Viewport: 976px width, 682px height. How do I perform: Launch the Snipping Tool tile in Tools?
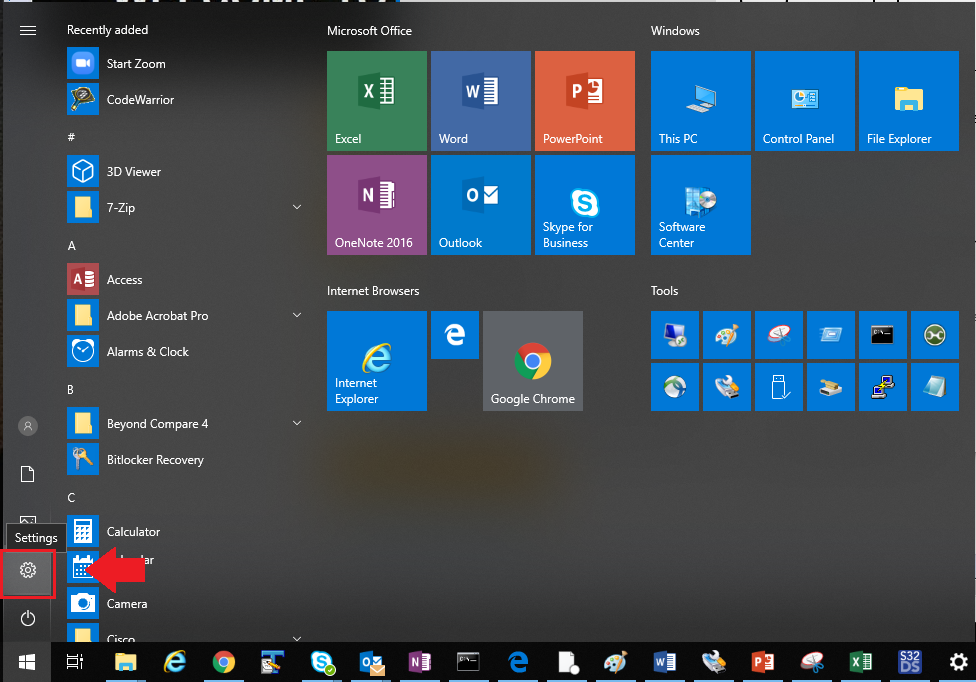point(779,335)
